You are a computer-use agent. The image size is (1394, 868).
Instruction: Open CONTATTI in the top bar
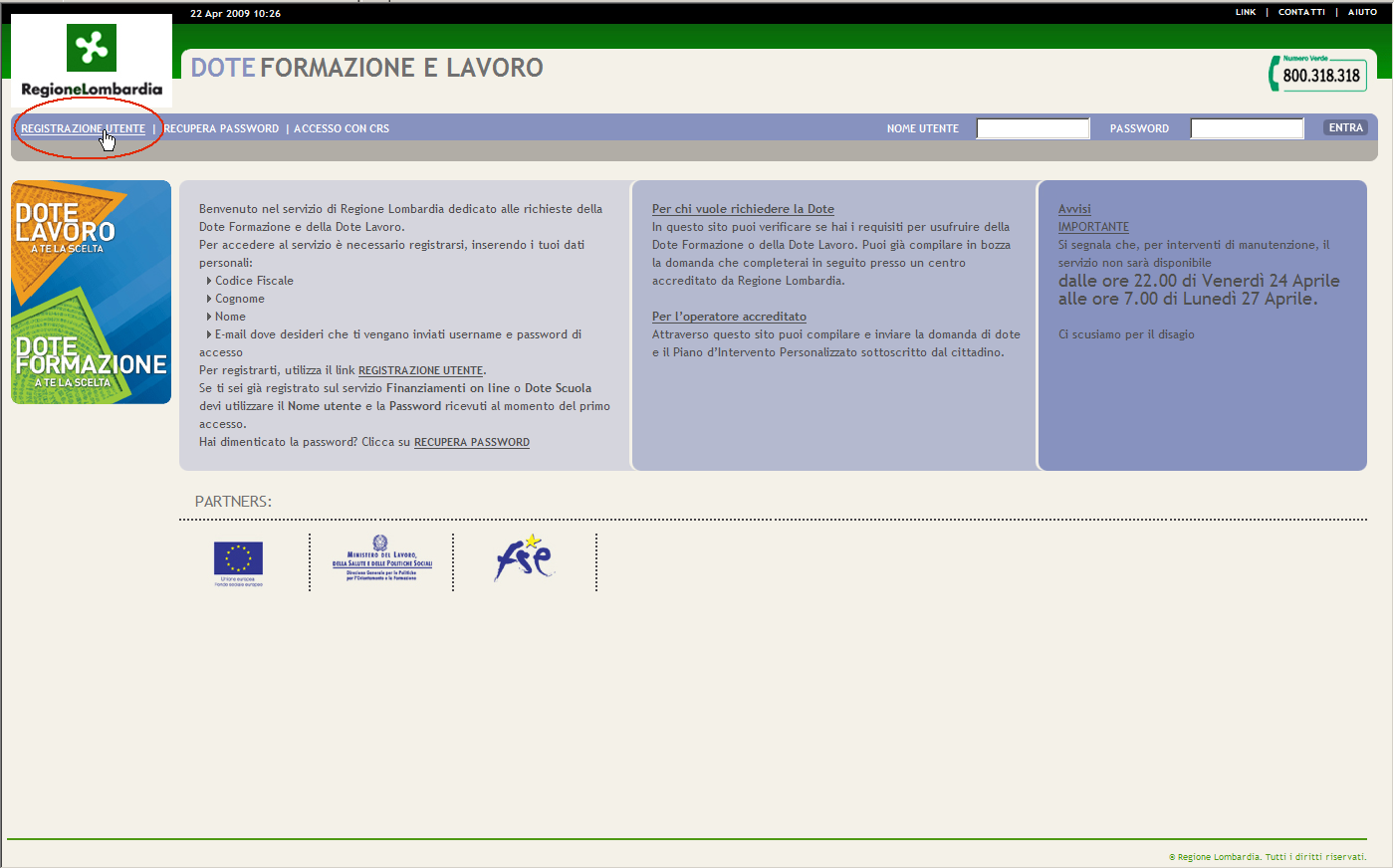[x=1301, y=12]
